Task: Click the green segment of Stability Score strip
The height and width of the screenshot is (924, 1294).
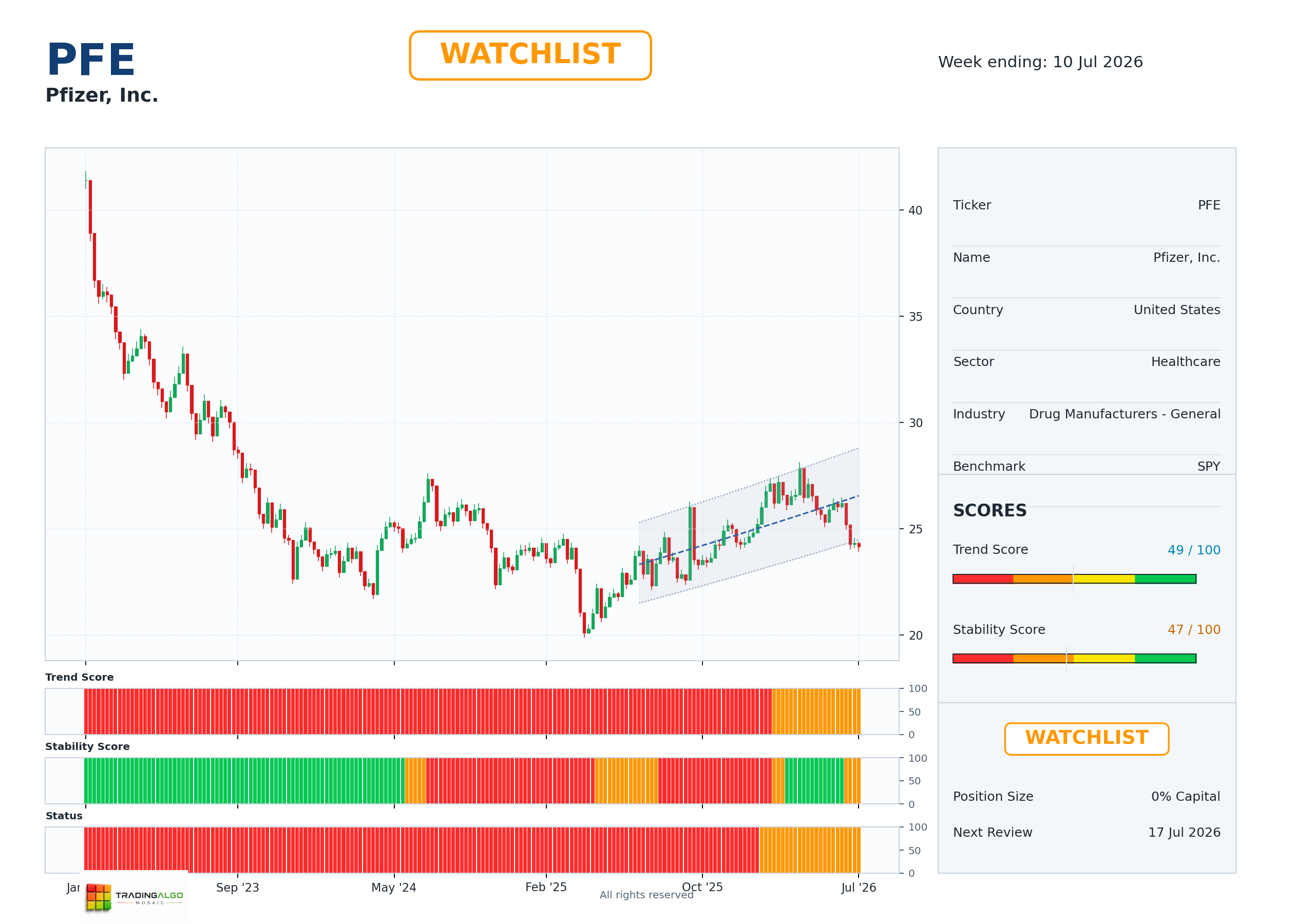Action: pyautogui.click(x=244, y=781)
